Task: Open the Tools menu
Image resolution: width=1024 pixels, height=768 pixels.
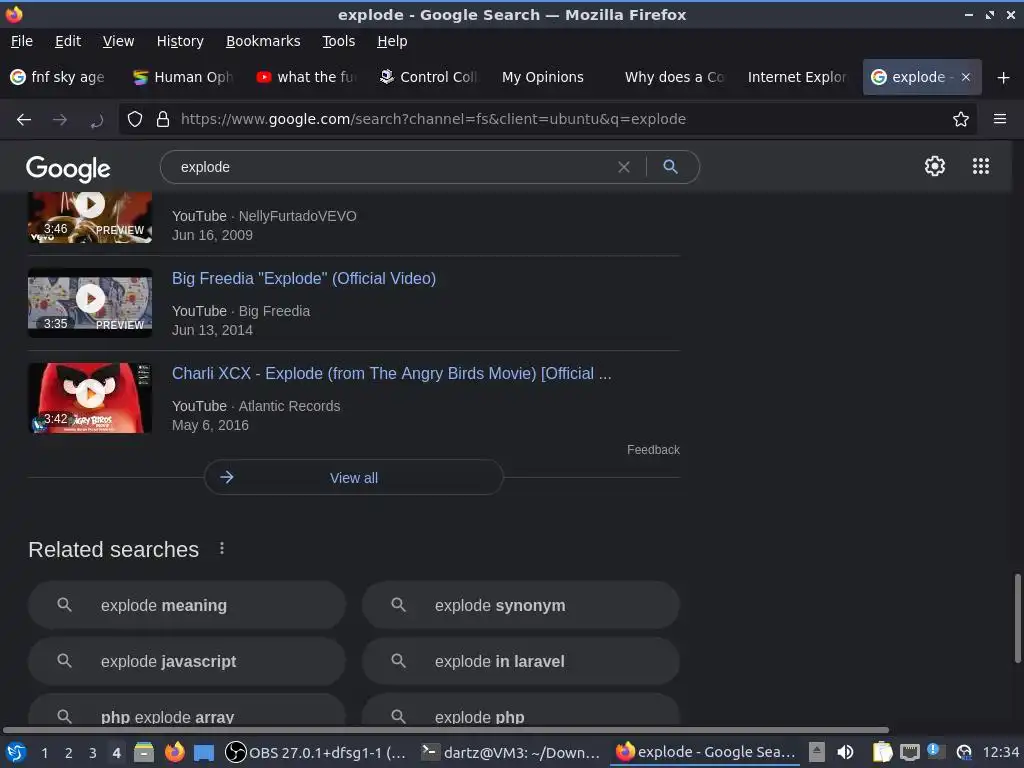Action: (x=338, y=41)
